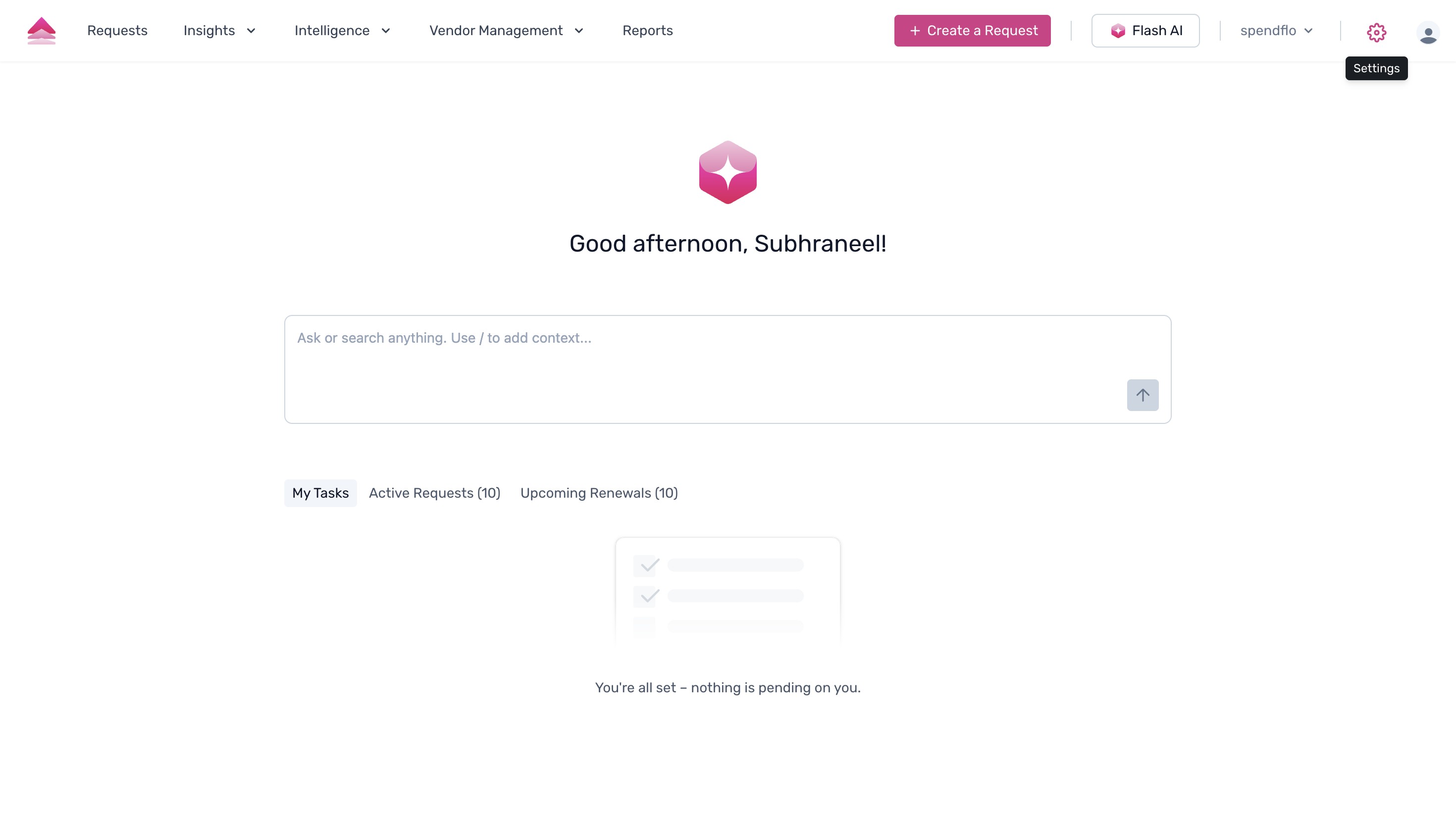
Task: Select the My Tasks tab
Action: 320,493
